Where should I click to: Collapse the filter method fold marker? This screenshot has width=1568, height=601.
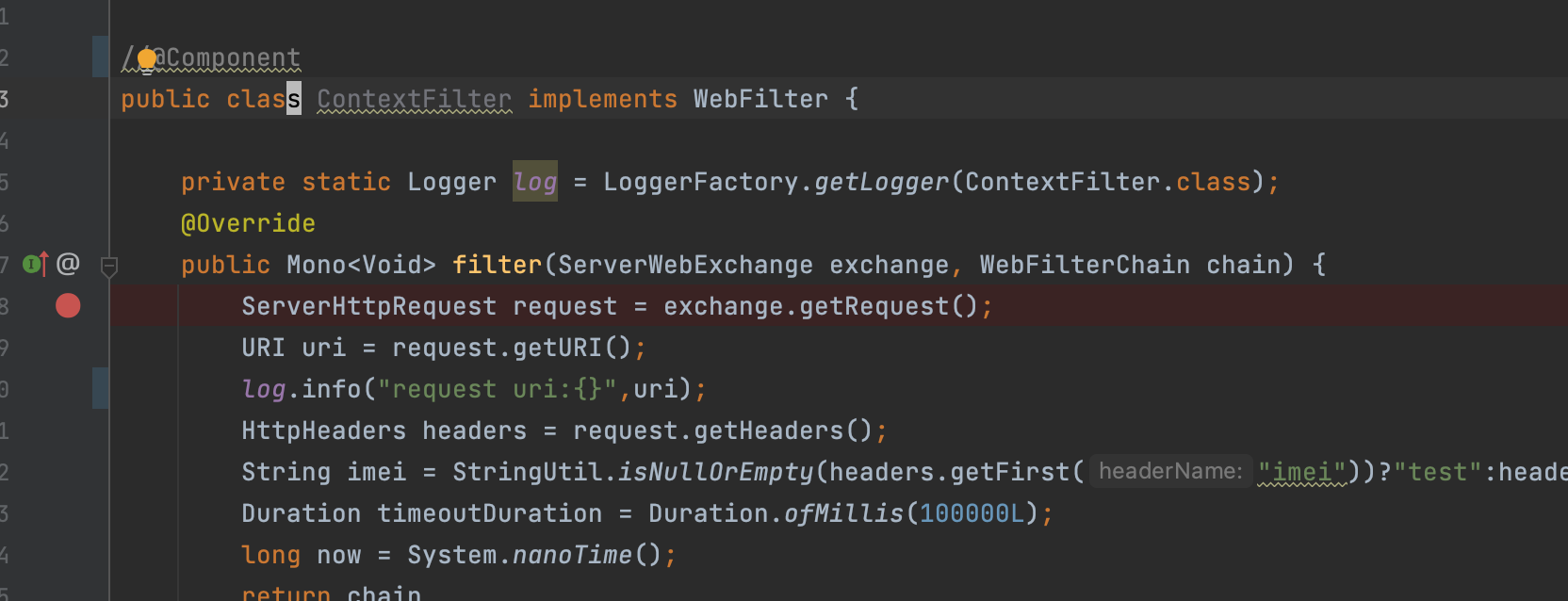[109, 267]
